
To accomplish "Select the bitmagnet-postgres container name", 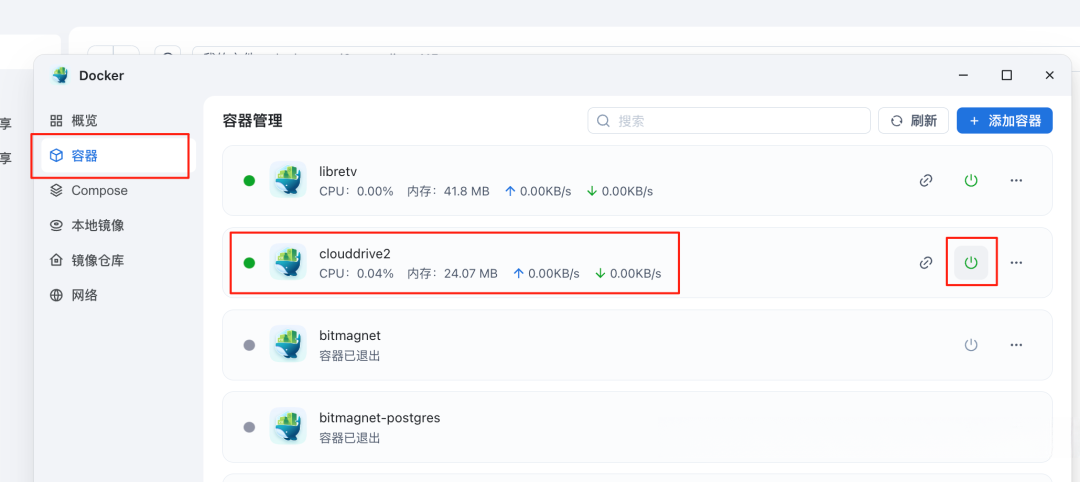I will 380,417.
